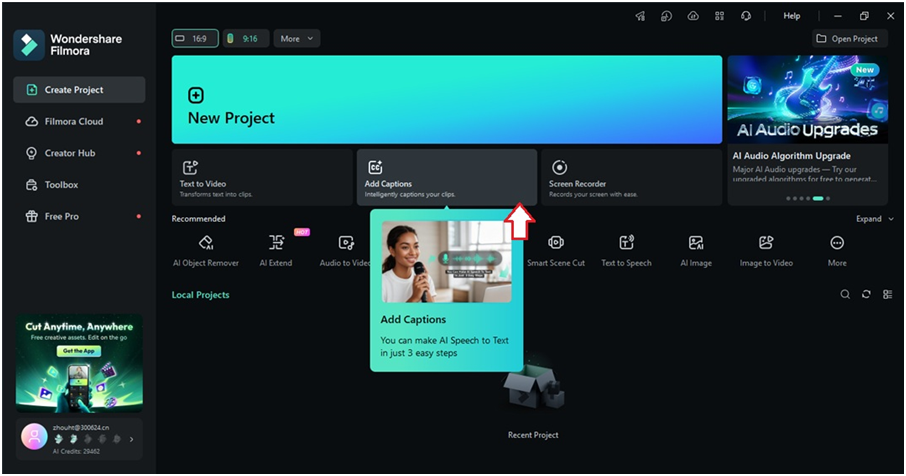
Task: Click the Cut Anytime, Anywhere promo banner
Action: tap(79, 363)
